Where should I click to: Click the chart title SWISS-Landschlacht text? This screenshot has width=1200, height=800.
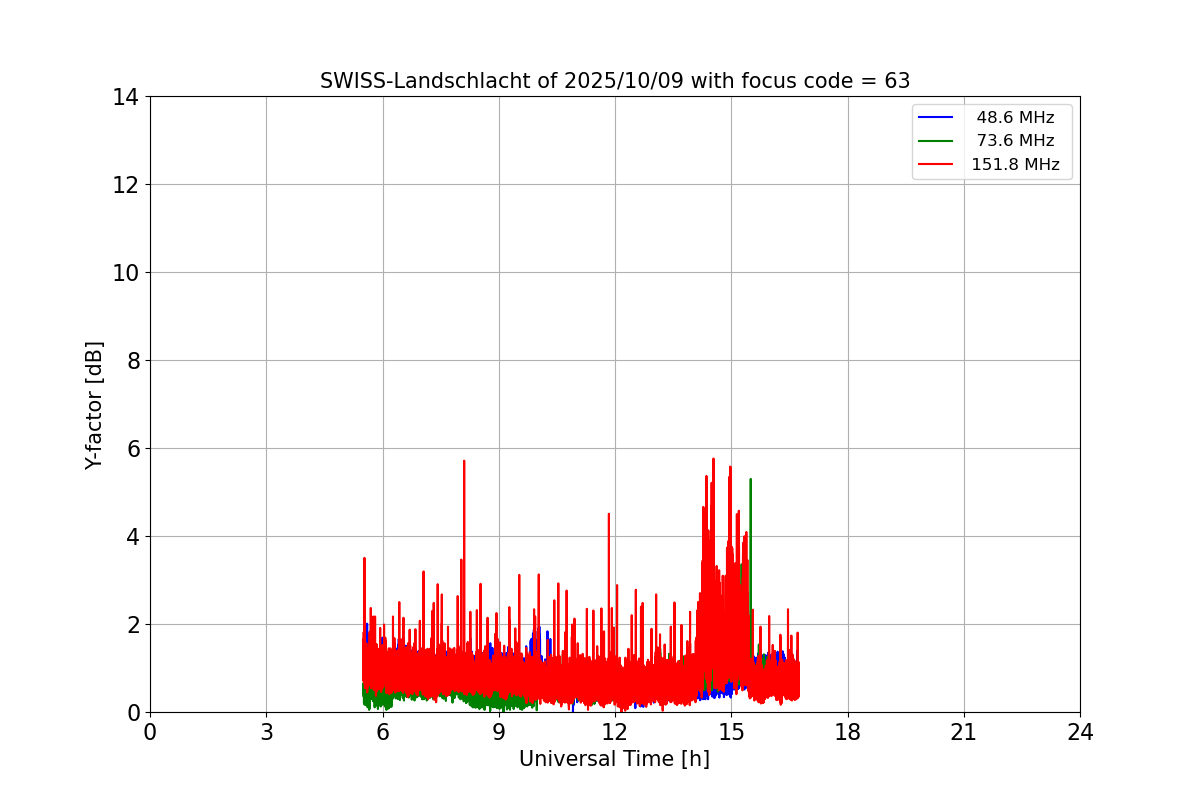[615, 81]
